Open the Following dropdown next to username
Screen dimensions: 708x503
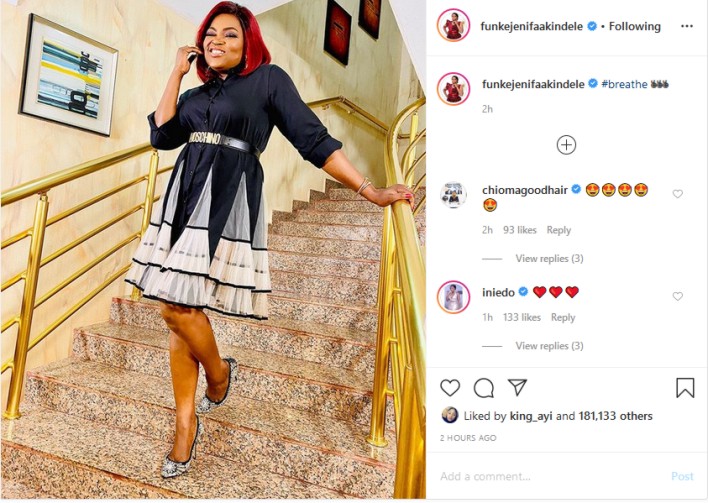point(634,26)
